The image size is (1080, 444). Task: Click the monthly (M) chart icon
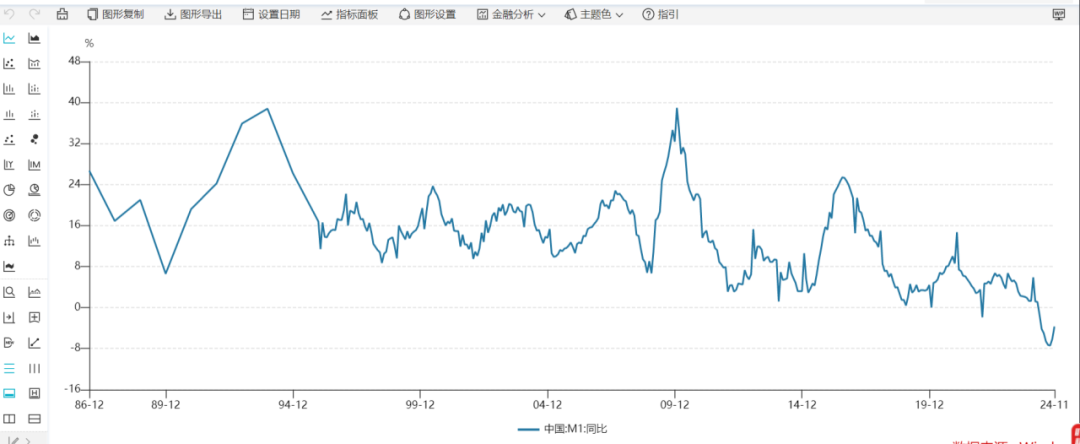pos(34,165)
